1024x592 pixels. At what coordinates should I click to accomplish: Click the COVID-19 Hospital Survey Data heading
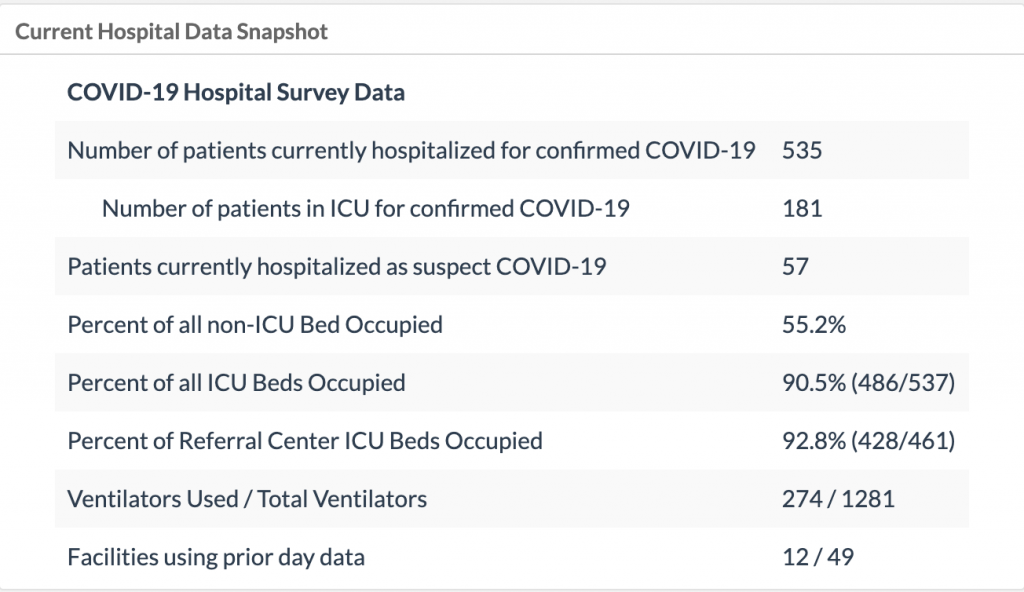(236, 93)
